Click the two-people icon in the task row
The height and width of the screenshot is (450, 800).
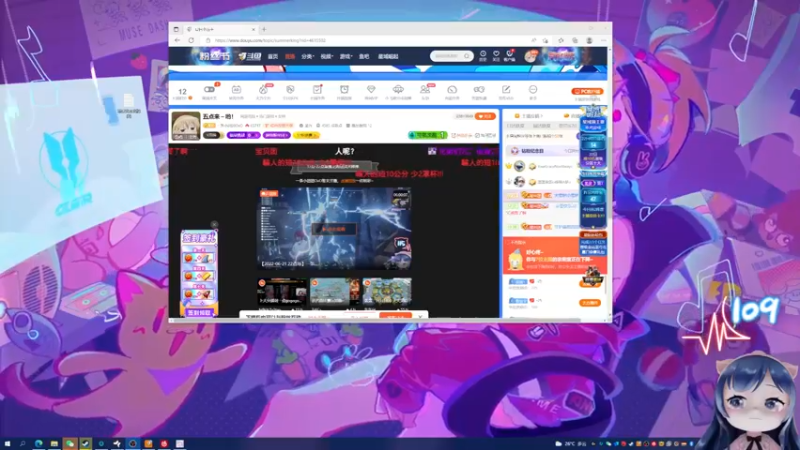point(425,91)
